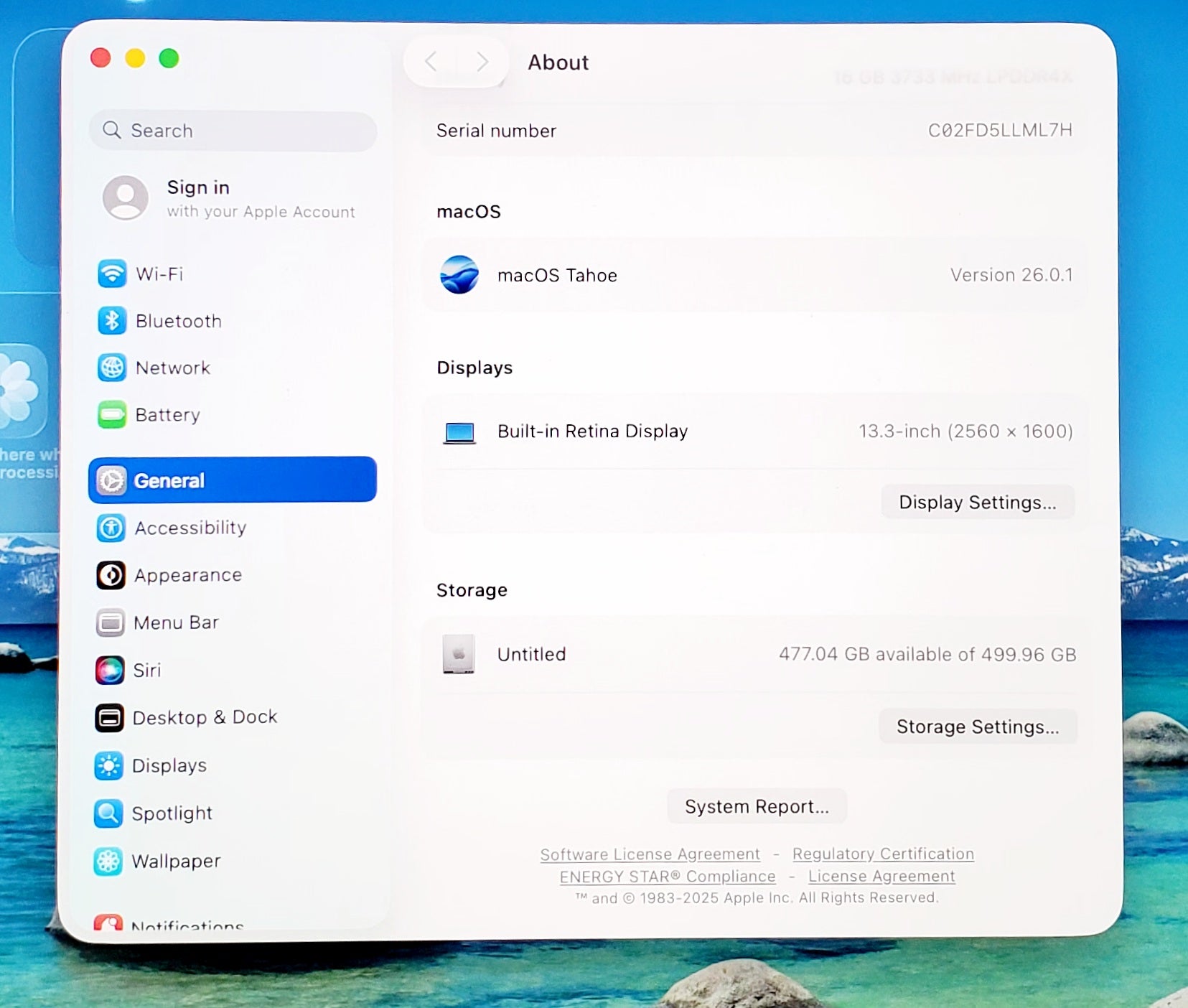Click the Spotlight magnifier icon
Screen dimensions: 1188x1008
point(108,813)
